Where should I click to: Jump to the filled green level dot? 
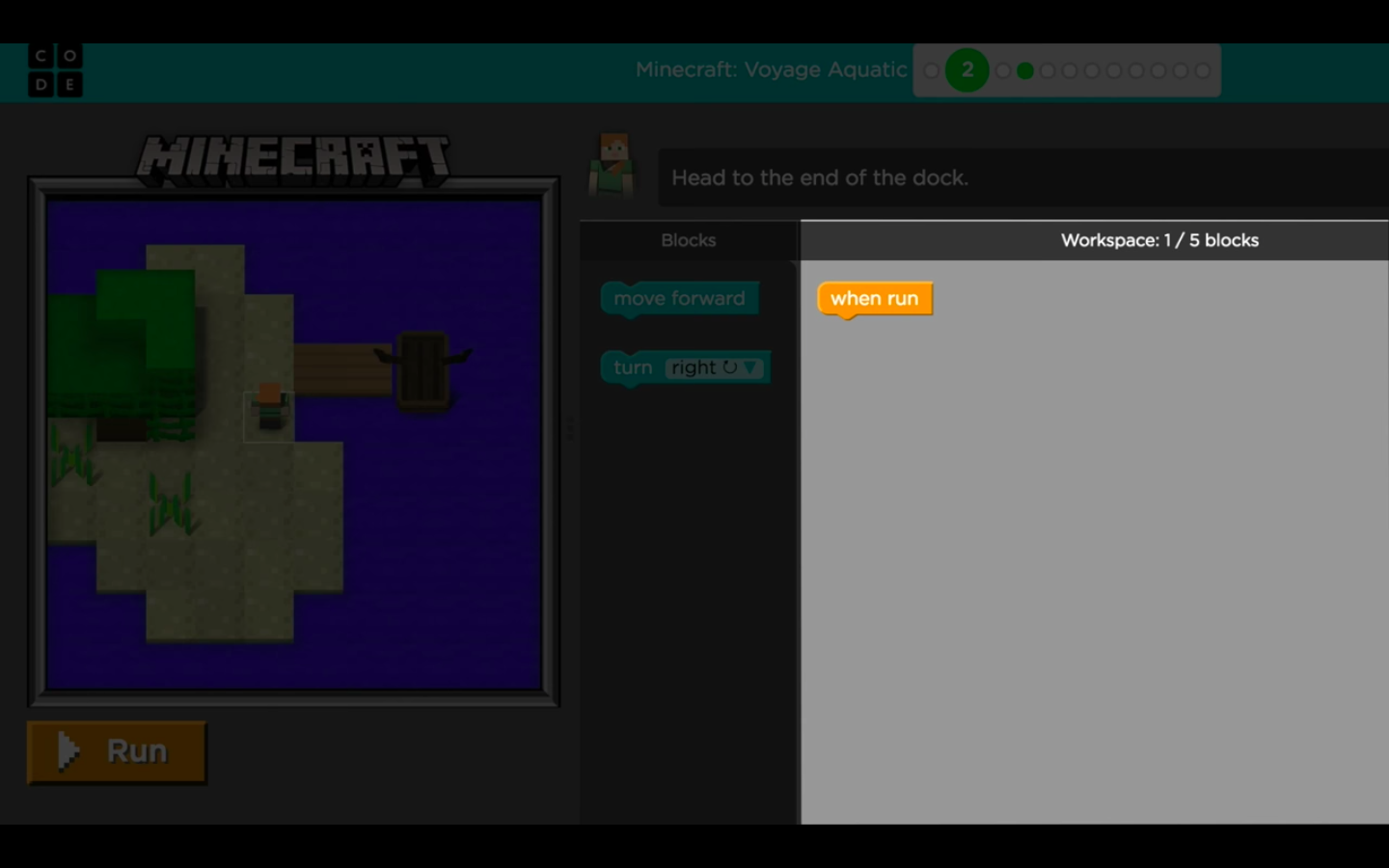(1025, 70)
